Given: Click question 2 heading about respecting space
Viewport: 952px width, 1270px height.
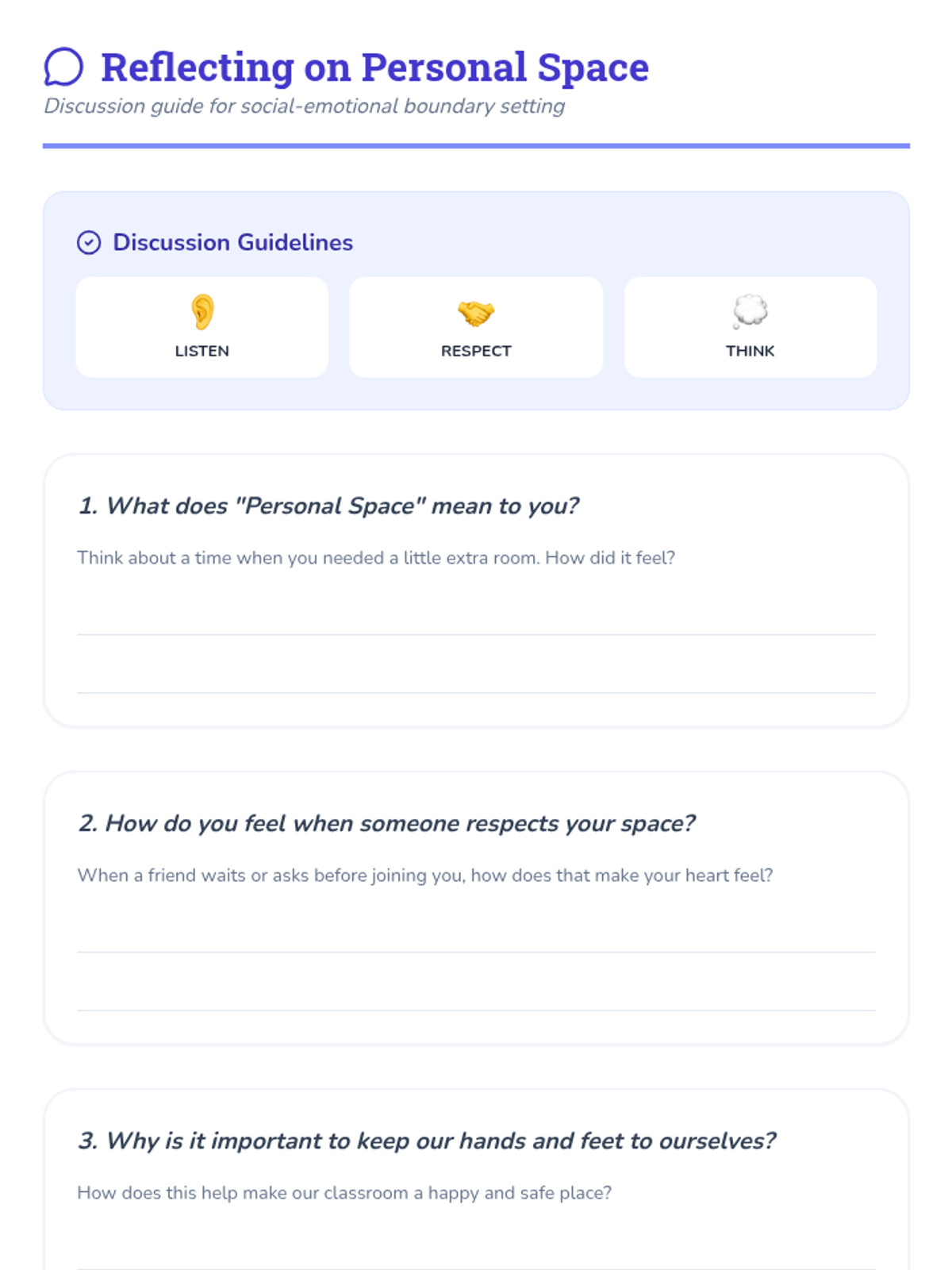Looking at the screenshot, I should pyautogui.click(x=386, y=823).
